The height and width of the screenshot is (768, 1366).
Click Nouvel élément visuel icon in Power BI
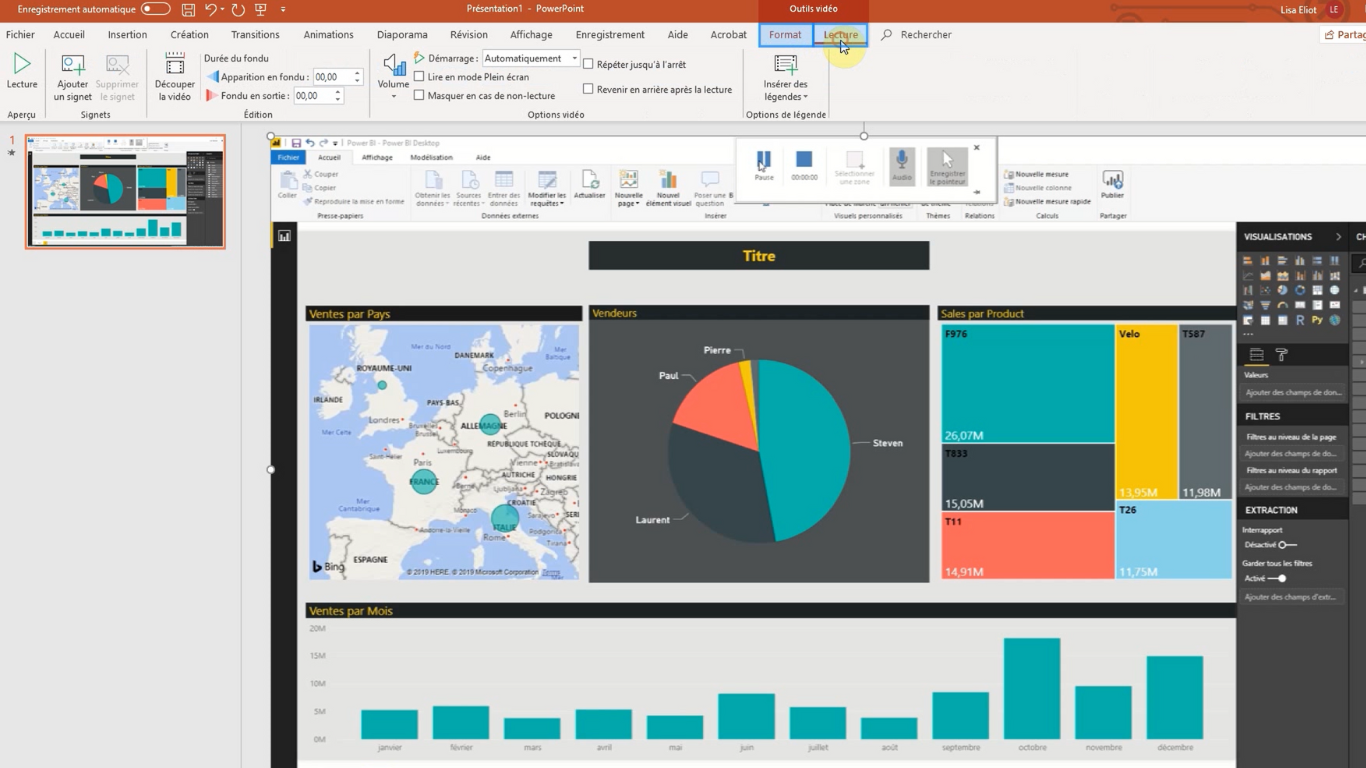coord(668,180)
